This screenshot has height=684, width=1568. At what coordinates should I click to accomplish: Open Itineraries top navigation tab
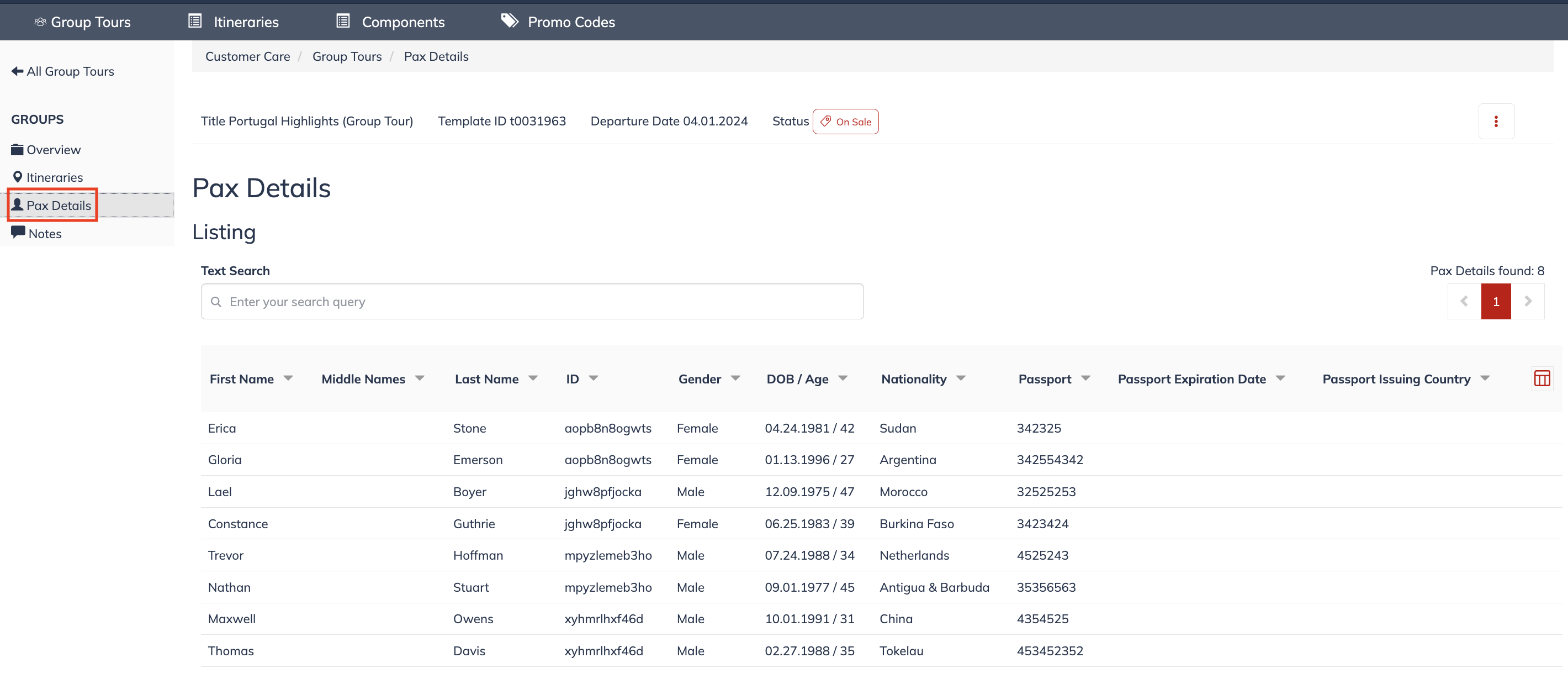tap(233, 22)
